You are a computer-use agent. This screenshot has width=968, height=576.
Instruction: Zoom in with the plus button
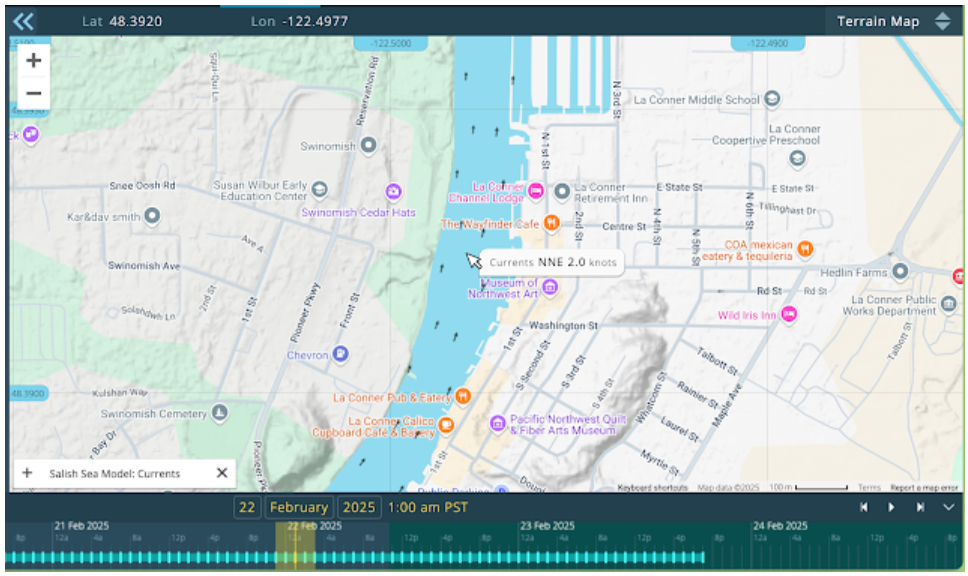34,61
